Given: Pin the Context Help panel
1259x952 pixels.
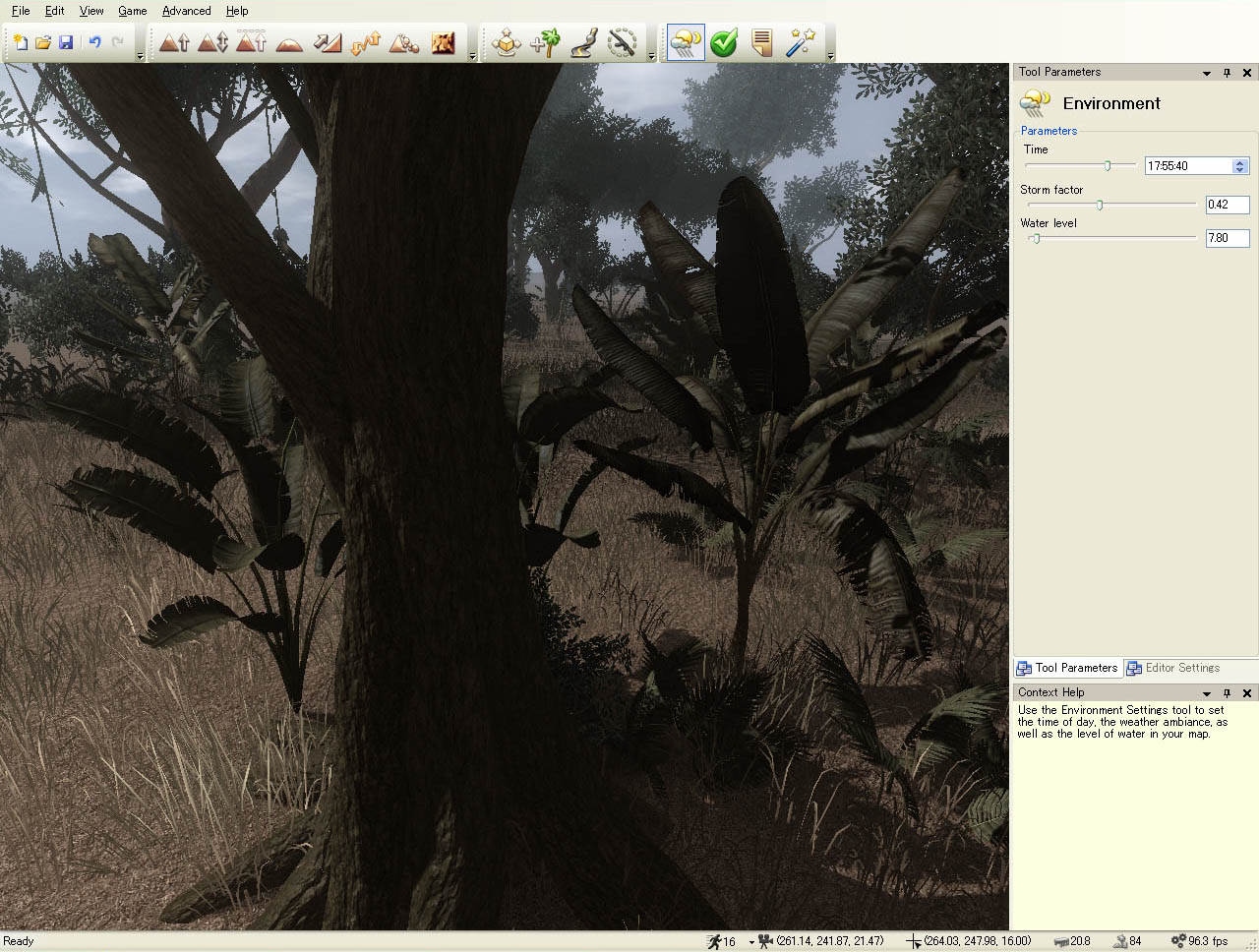Looking at the screenshot, I should tap(1227, 693).
